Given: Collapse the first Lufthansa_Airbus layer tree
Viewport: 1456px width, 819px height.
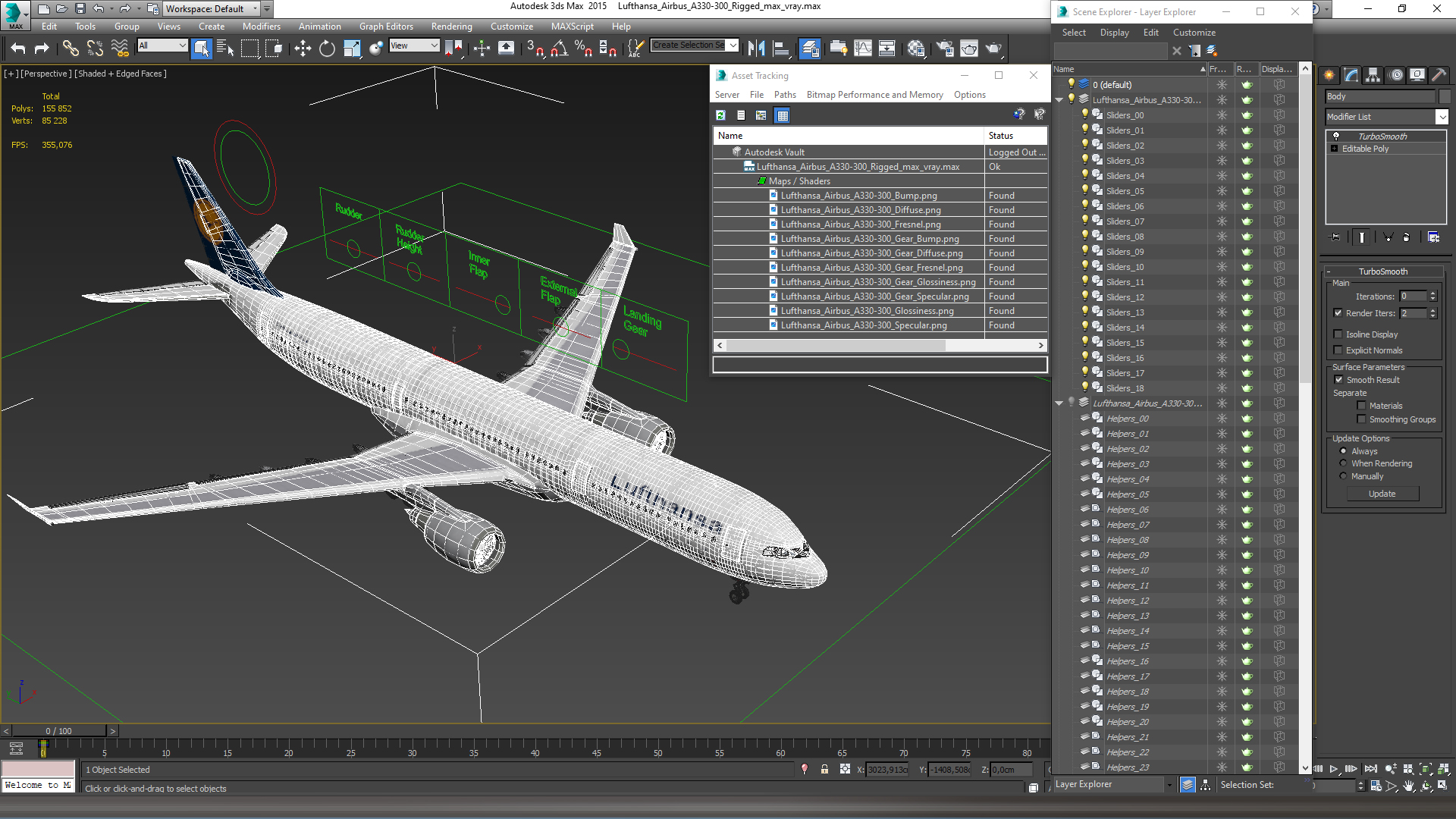Looking at the screenshot, I should [1059, 100].
